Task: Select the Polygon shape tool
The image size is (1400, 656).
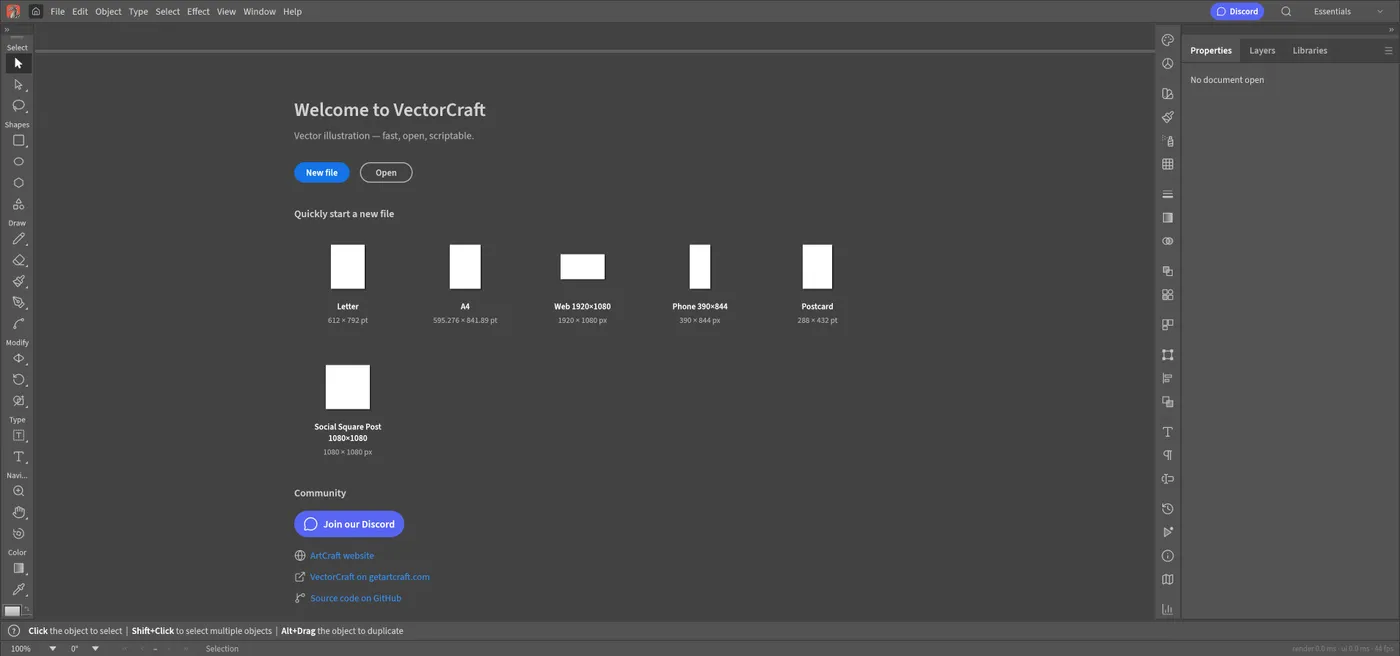Action: 18,183
